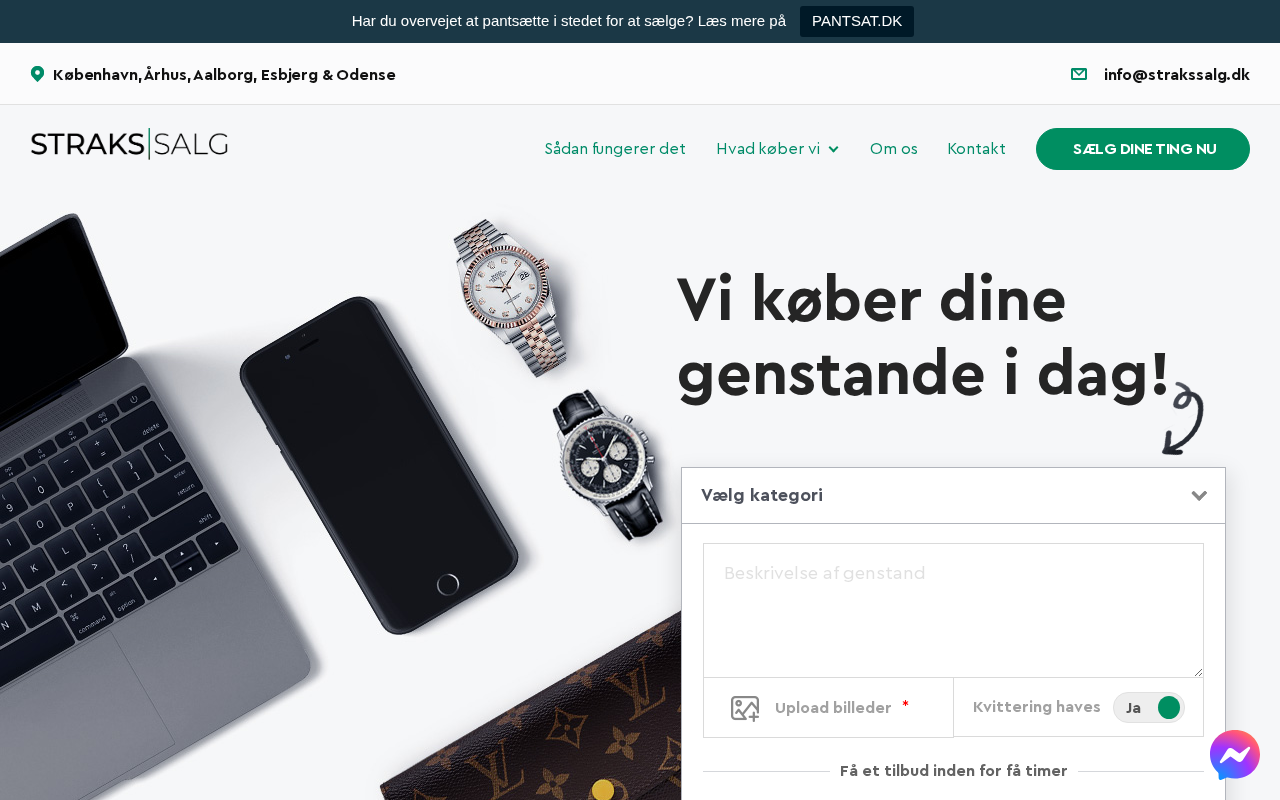Click the STRAKS|SALG logo

click(x=129, y=144)
